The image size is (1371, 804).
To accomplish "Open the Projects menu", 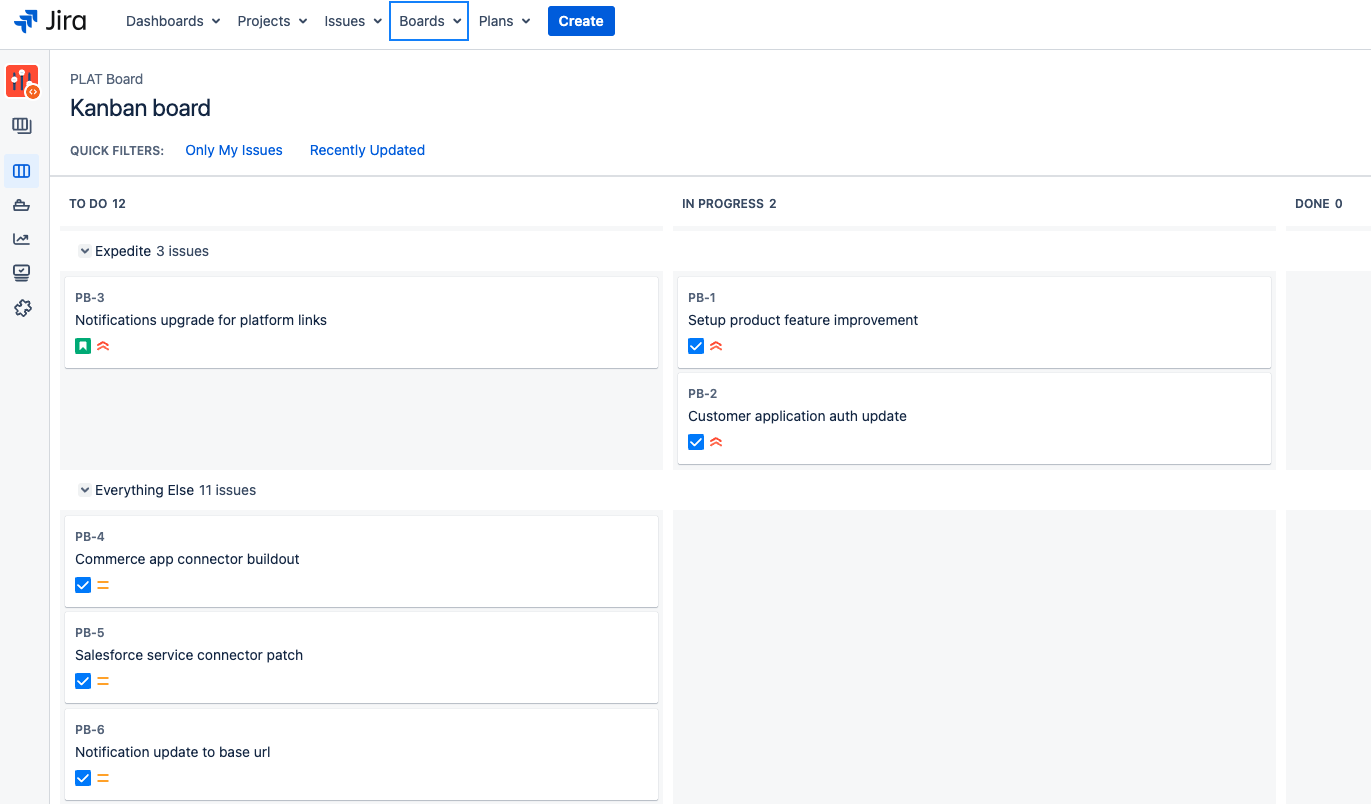I will point(272,21).
